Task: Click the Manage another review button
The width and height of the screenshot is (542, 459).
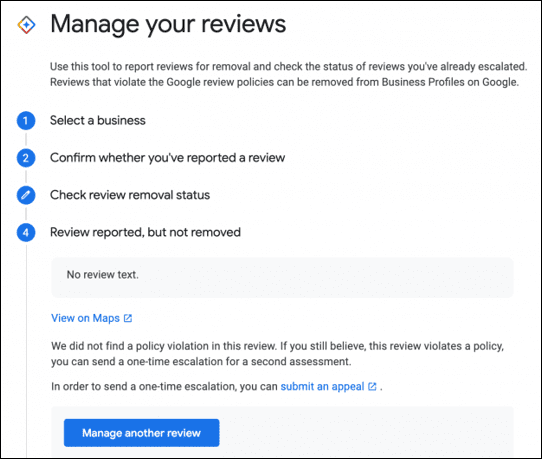Action: click(141, 433)
